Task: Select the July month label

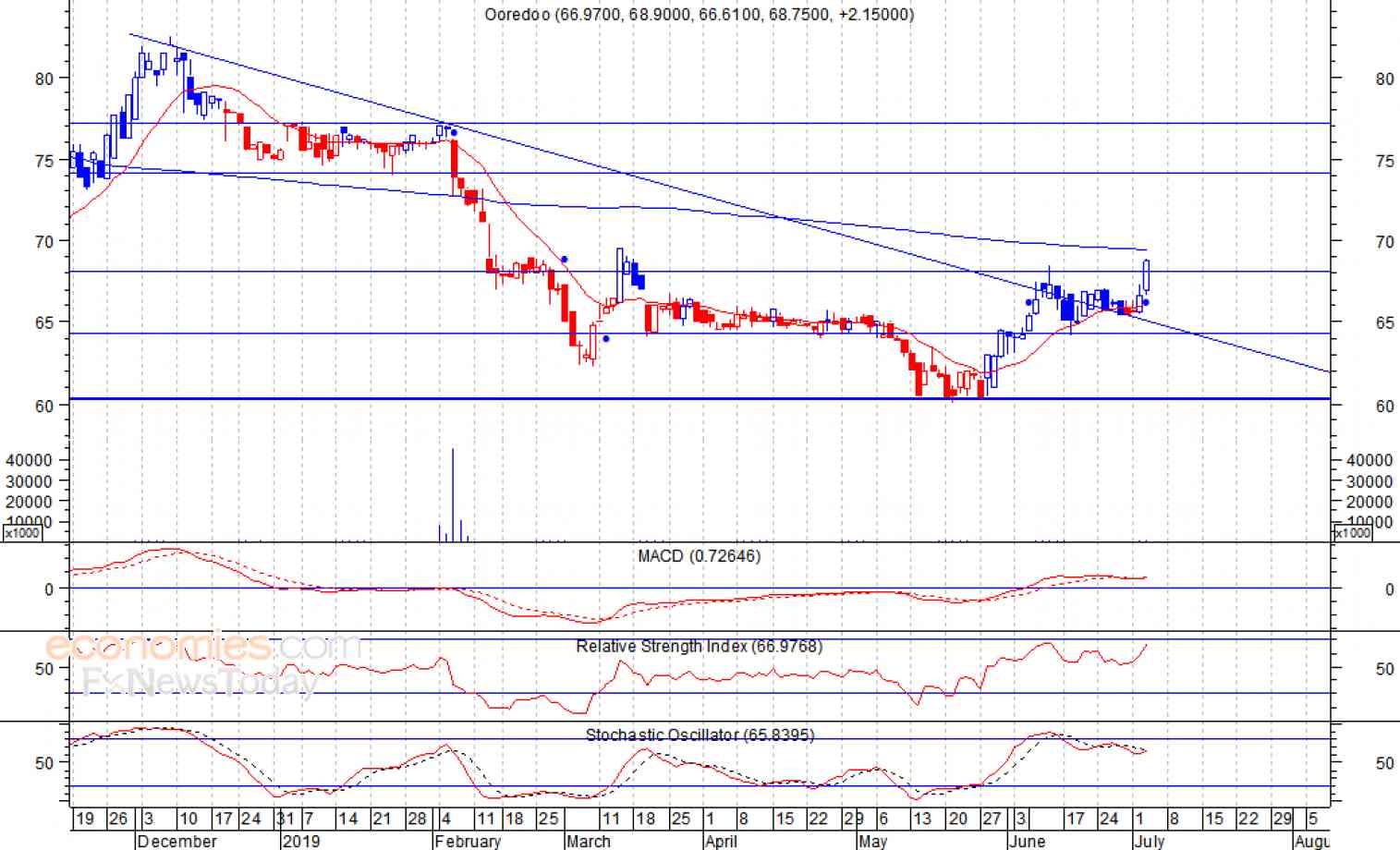Action: tap(1150, 841)
